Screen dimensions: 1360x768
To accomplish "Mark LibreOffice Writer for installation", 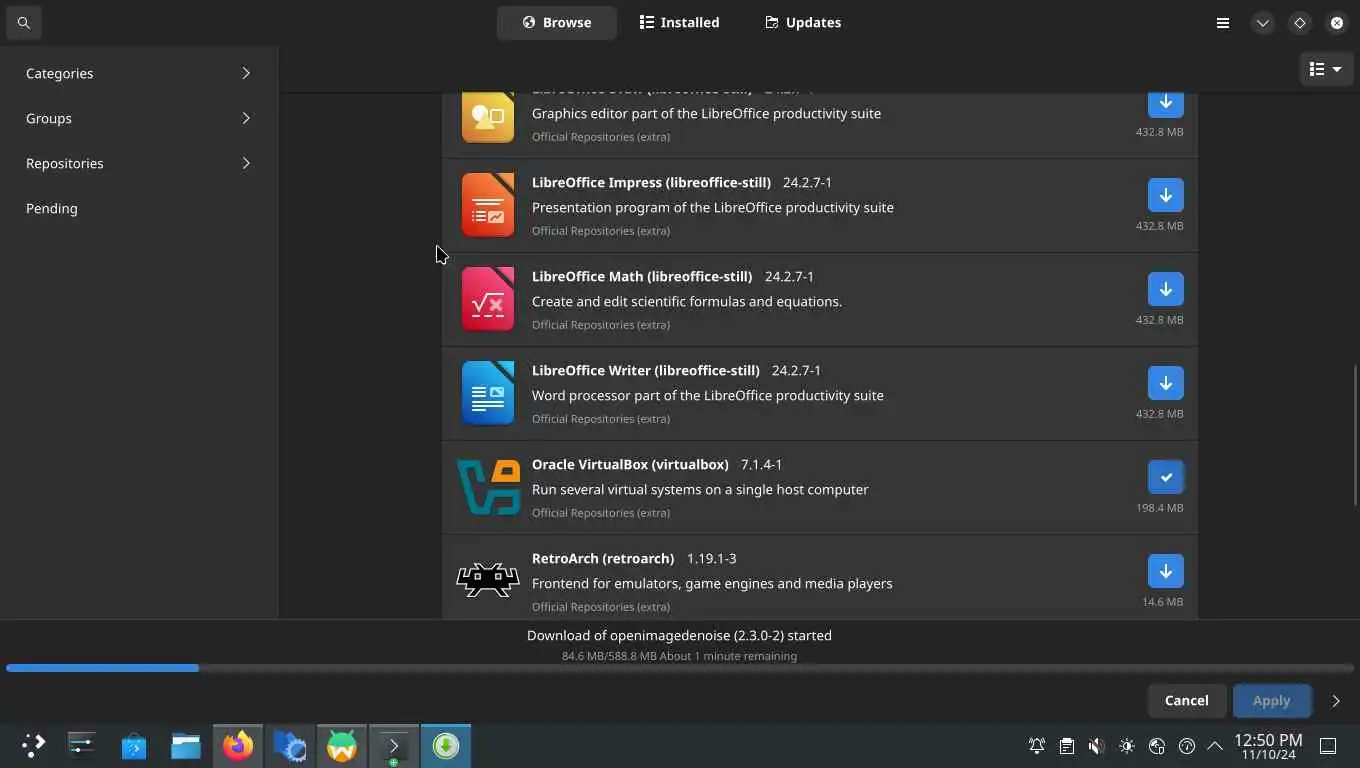I will pyautogui.click(x=1166, y=383).
